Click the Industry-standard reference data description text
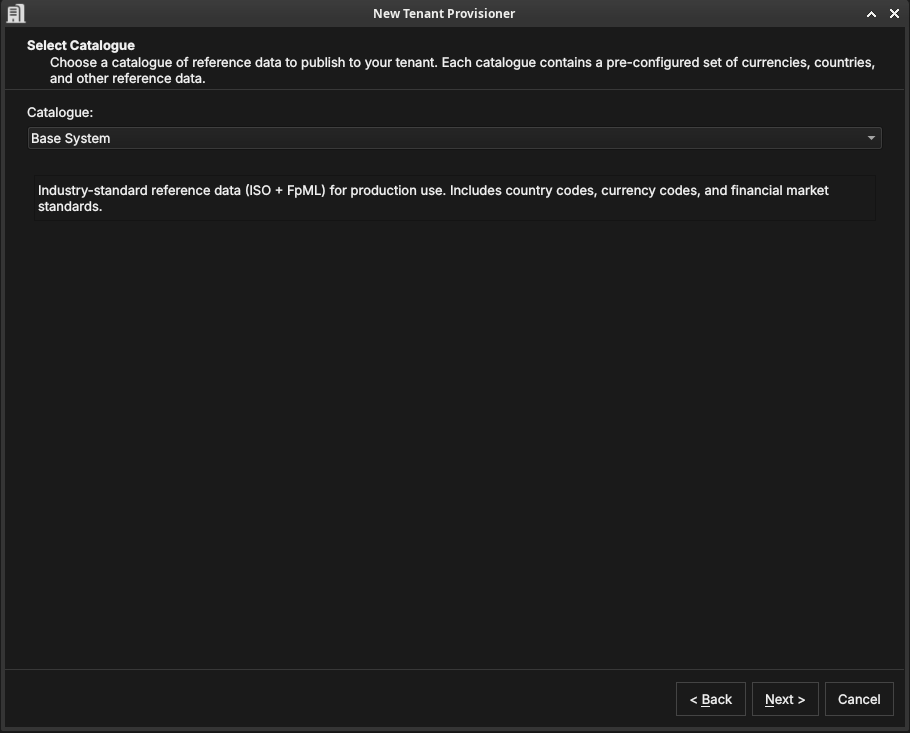Image resolution: width=910 pixels, height=733 pixels. pos(433,198)
